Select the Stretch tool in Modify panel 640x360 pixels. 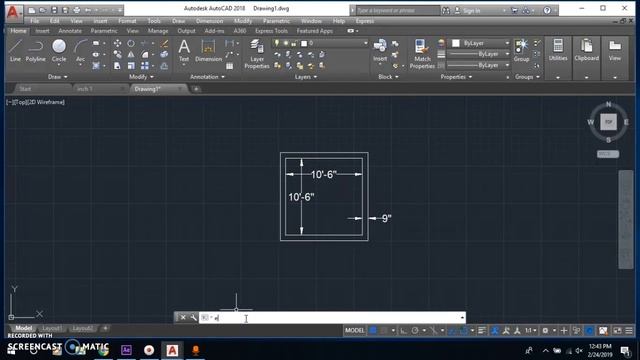(x=117, y=65)
